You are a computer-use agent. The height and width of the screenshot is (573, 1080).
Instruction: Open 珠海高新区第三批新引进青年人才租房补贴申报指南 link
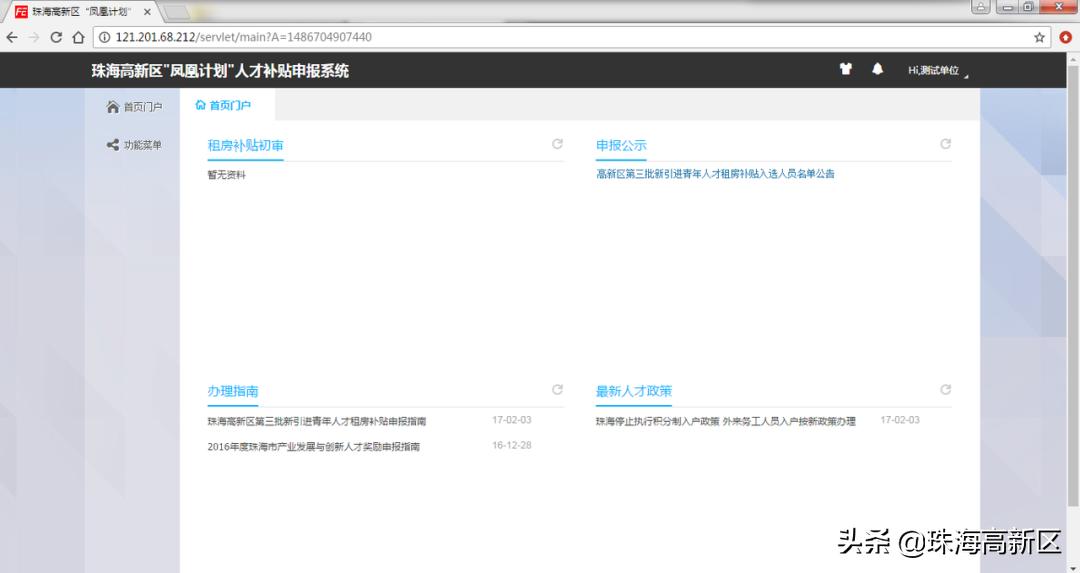coord(316,421)
